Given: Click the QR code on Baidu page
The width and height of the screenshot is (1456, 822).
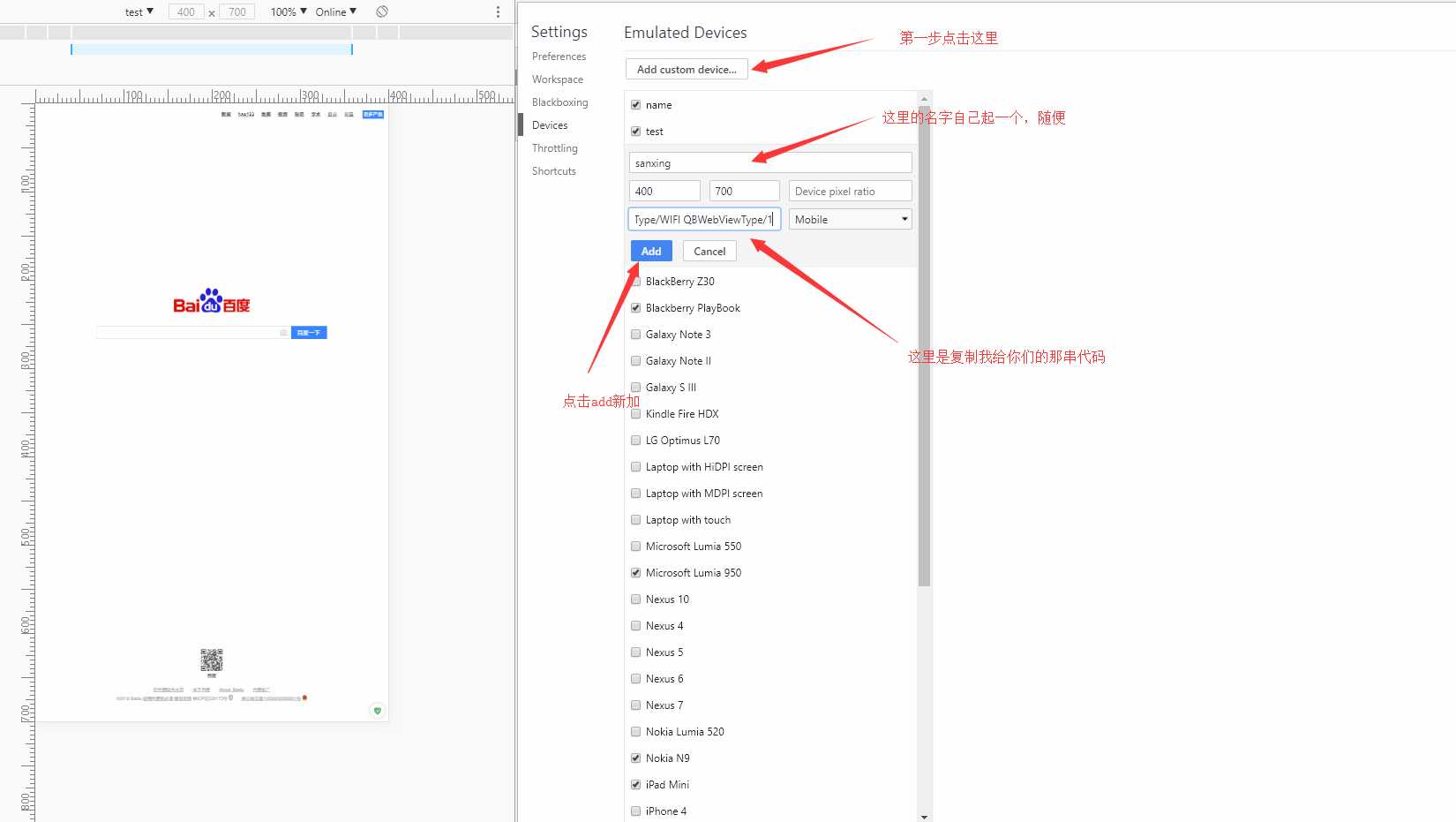Looking at the screenshot, I should tap(212, 660).
